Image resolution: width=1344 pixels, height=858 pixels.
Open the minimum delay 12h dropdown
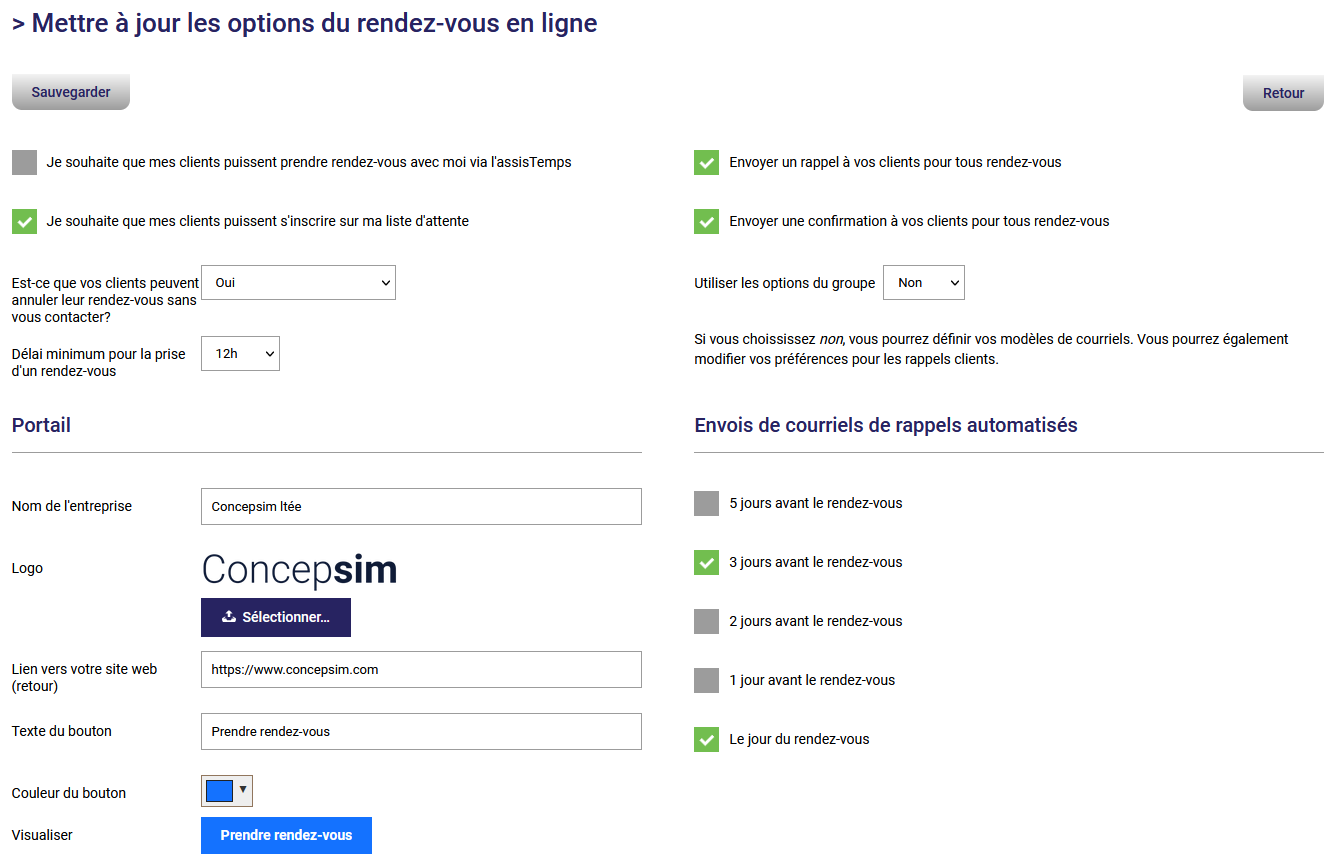click(240, 354)
